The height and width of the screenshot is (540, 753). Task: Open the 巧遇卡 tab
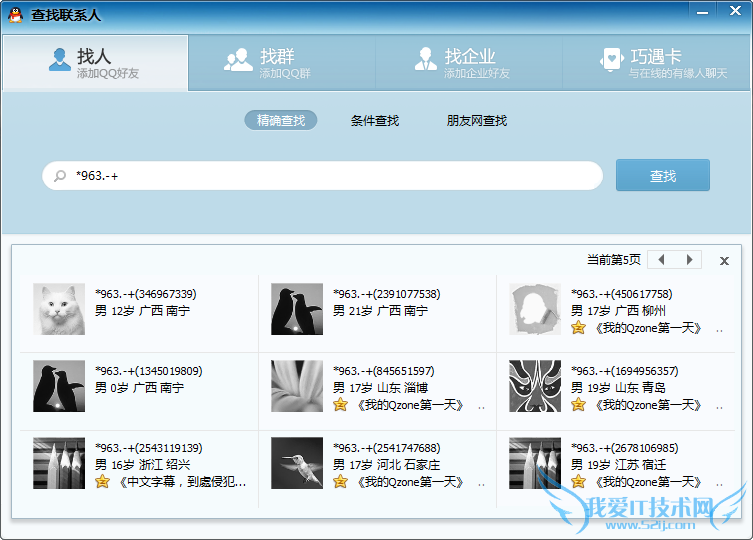656,62
